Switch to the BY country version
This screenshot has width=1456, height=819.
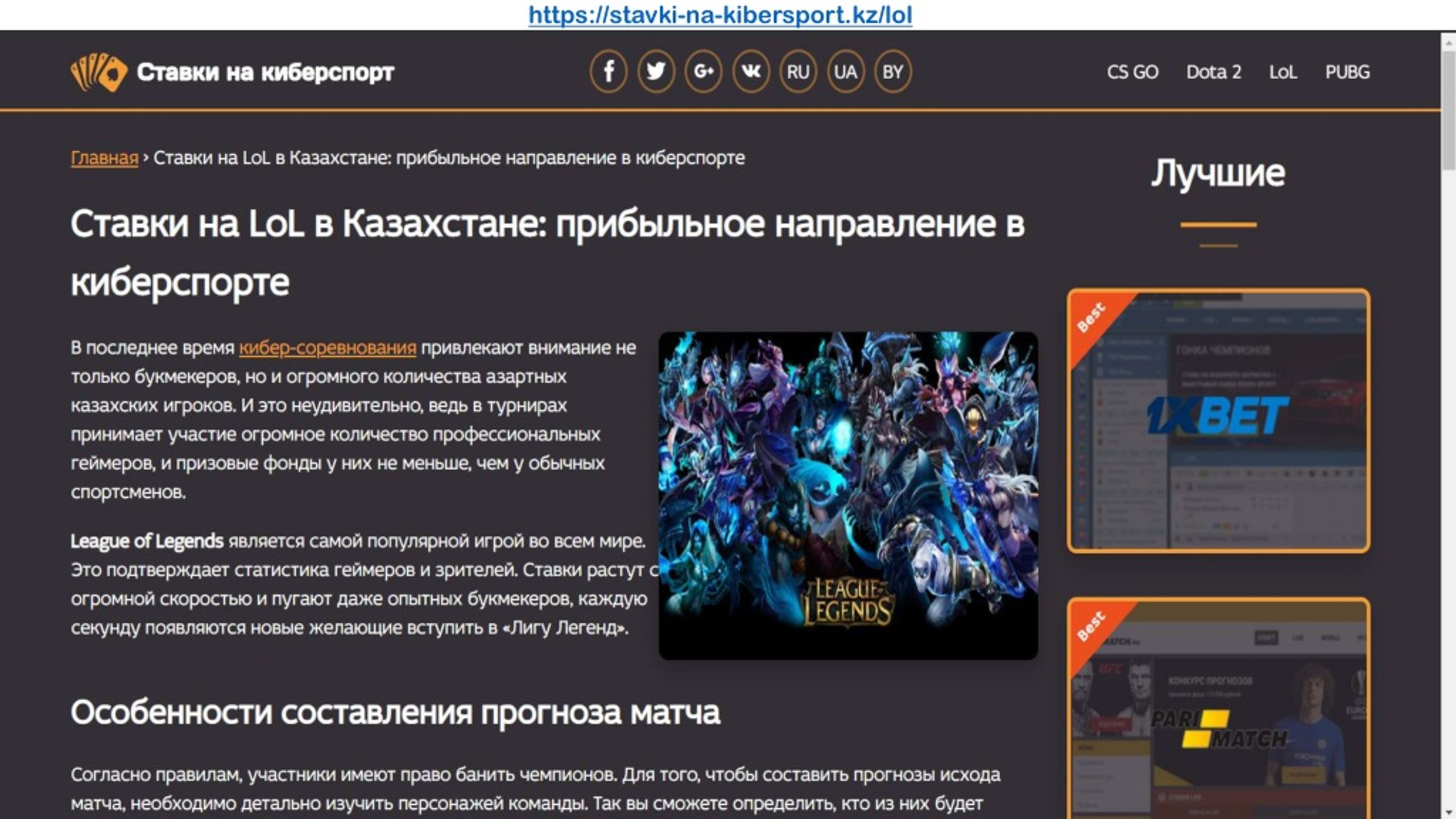tap(892, 72)
